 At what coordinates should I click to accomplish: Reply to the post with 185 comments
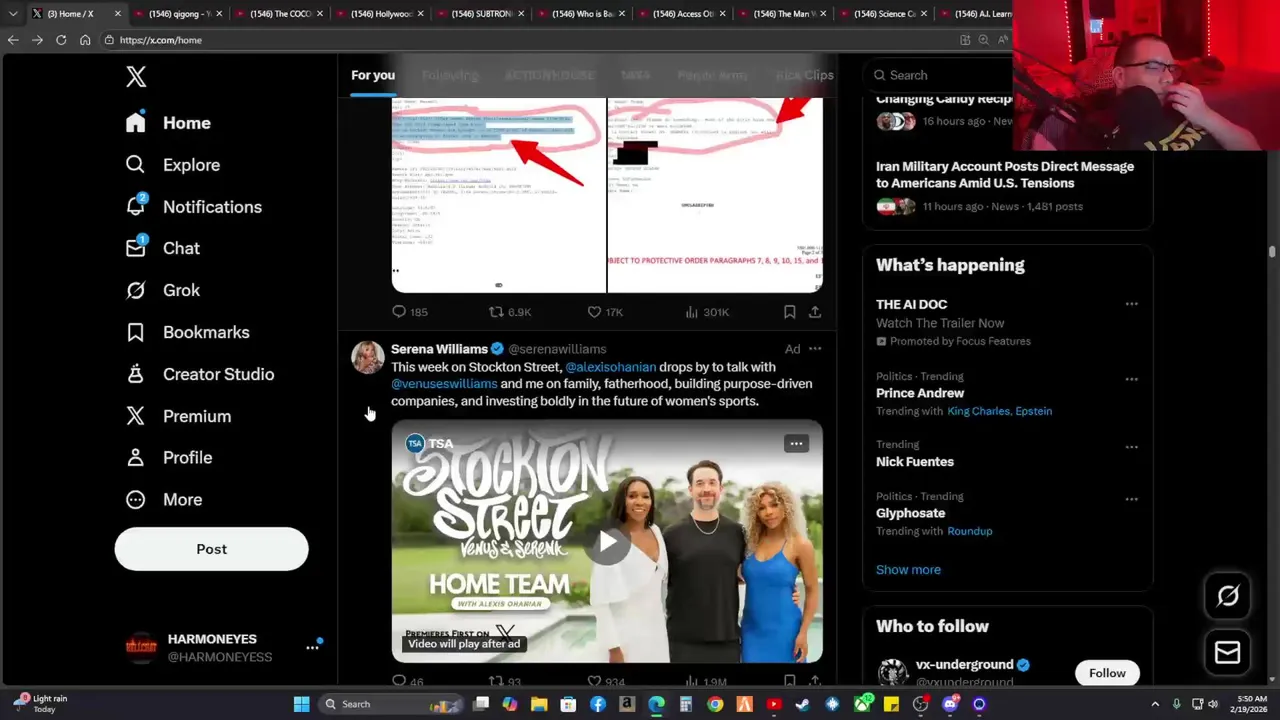(x=409, y=312)
